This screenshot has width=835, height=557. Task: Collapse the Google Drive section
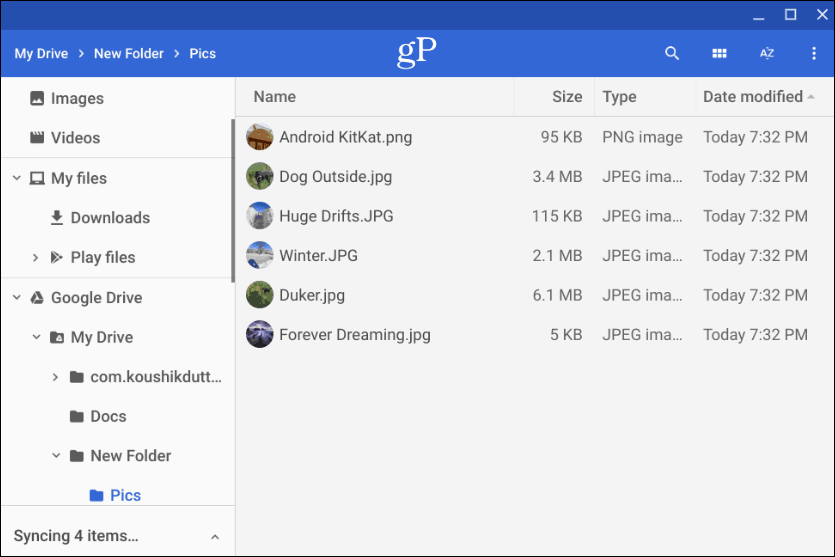17,297
